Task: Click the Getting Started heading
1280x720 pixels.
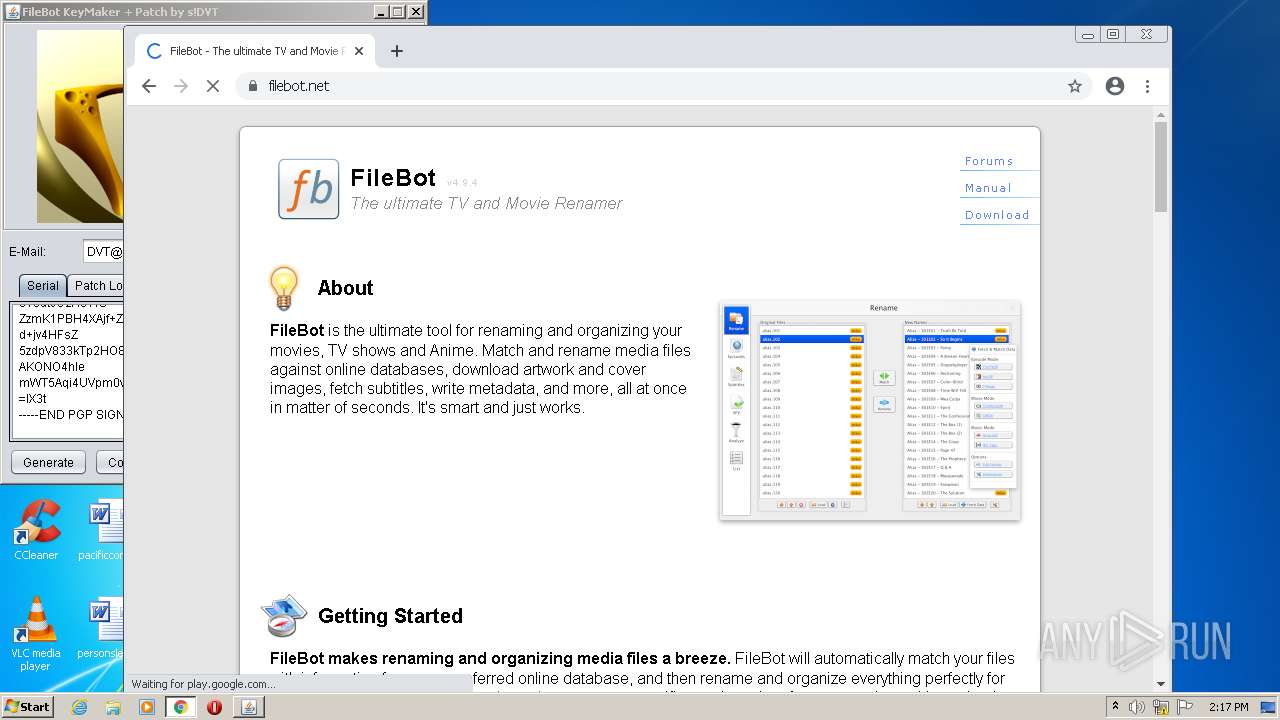Action: click(x=390, y=616)
